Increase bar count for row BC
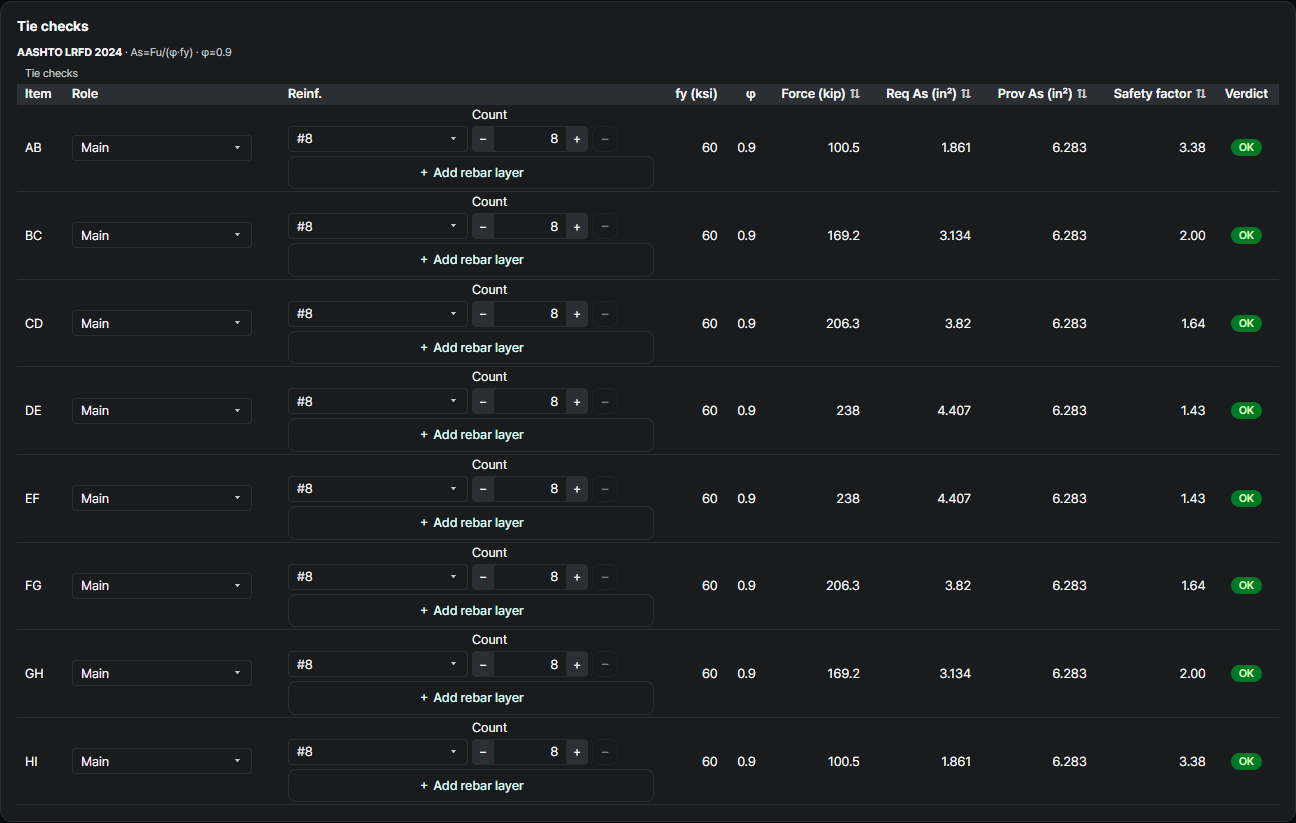This screenshot has height=823, width=1296. (576, 227)
